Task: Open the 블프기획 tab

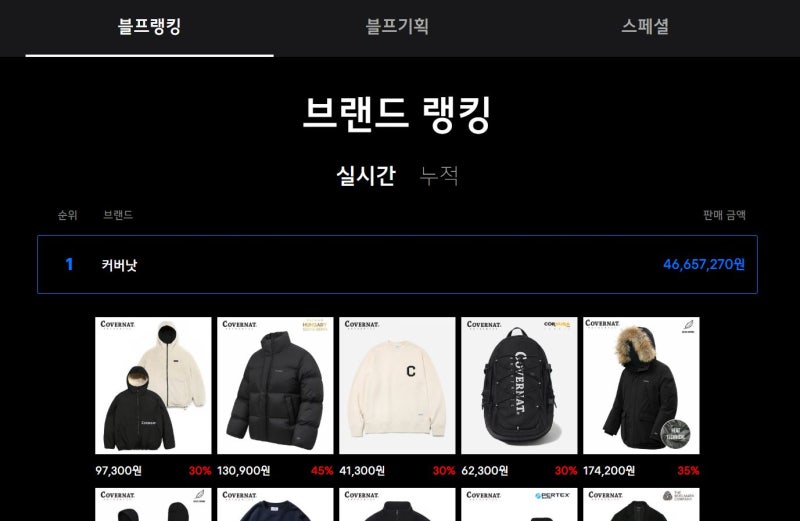Action: [397, 27]
